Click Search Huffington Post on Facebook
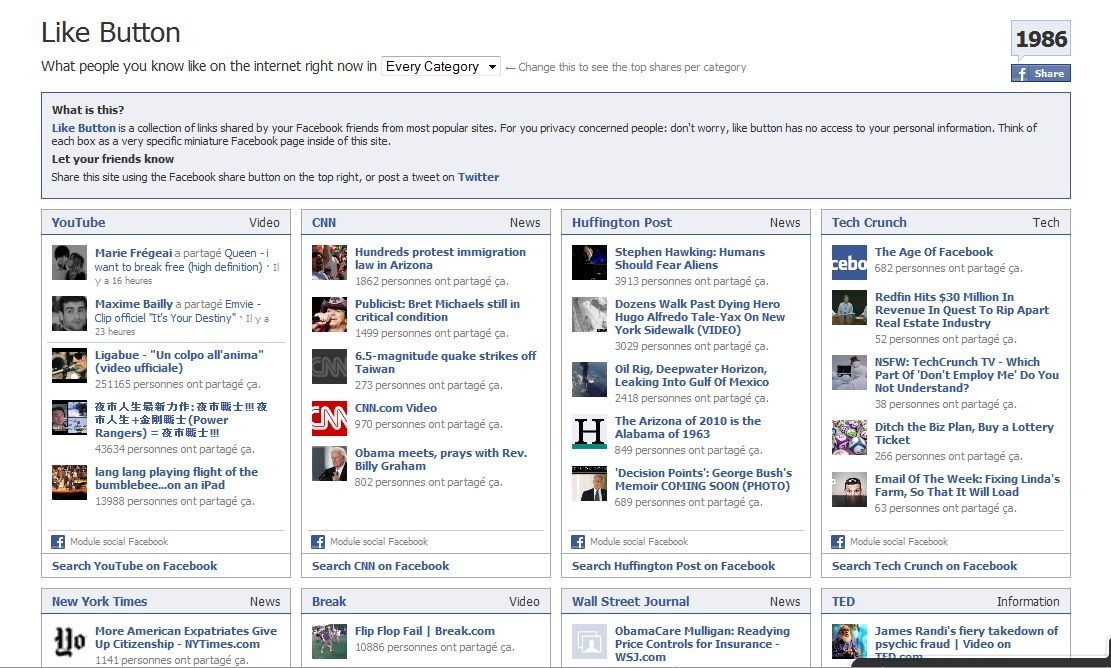Screen dimensions: 1111x668 click(673, 566)
